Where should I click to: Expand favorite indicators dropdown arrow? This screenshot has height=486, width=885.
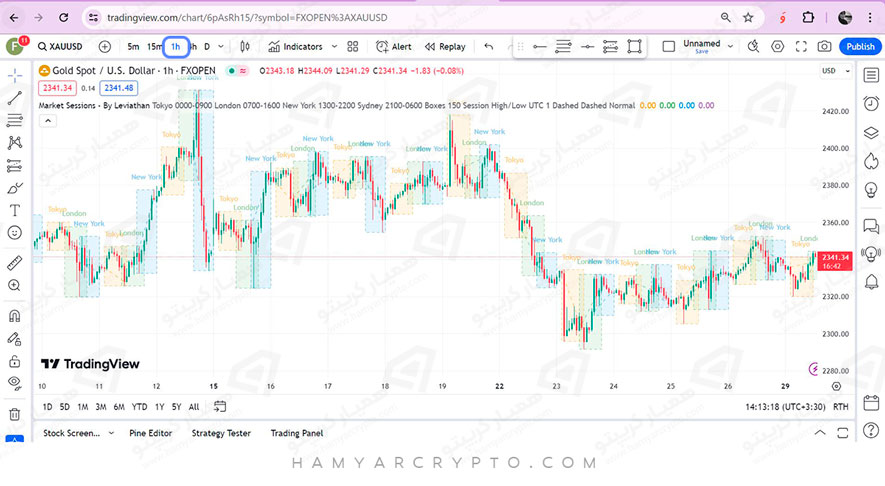tap(334, 46)
